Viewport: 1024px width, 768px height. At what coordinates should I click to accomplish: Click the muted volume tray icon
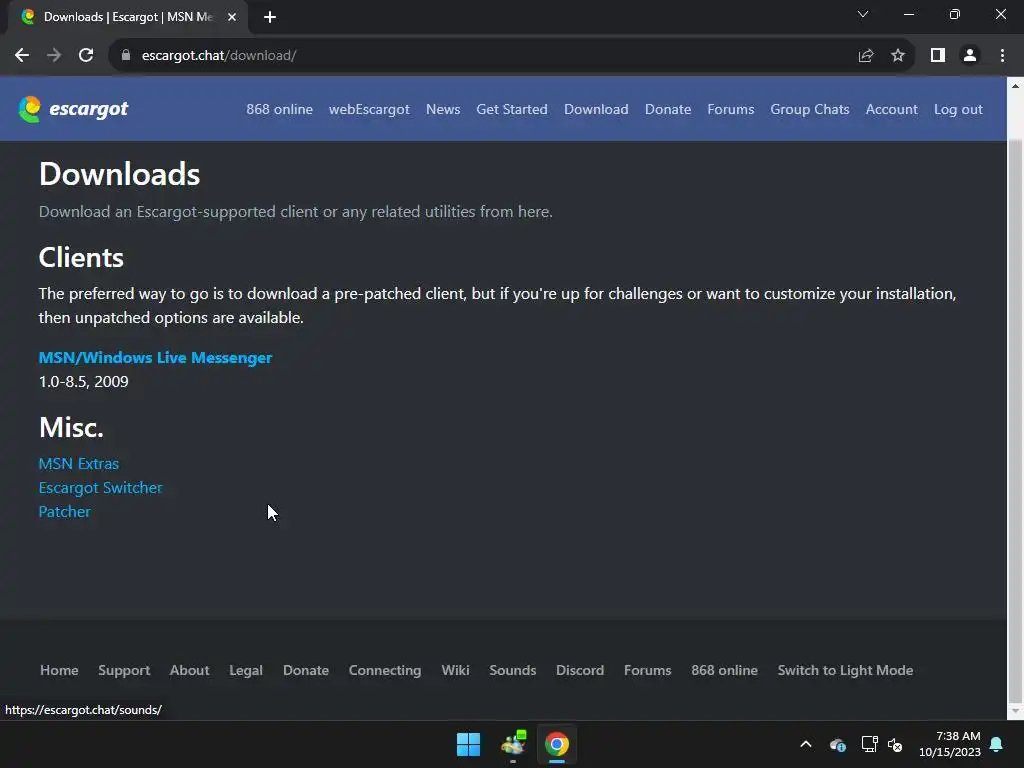(895, 744)
